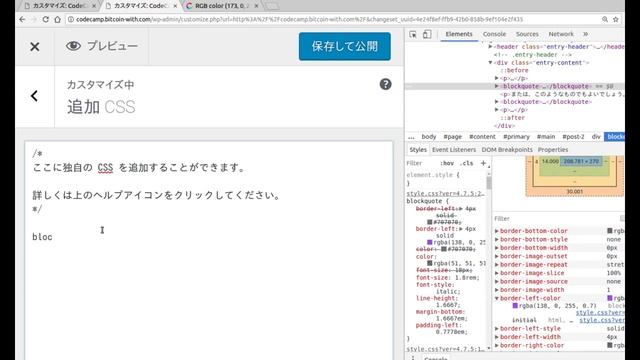
Task: Close the customizer with the X icon
Action: tap(35, 47)
